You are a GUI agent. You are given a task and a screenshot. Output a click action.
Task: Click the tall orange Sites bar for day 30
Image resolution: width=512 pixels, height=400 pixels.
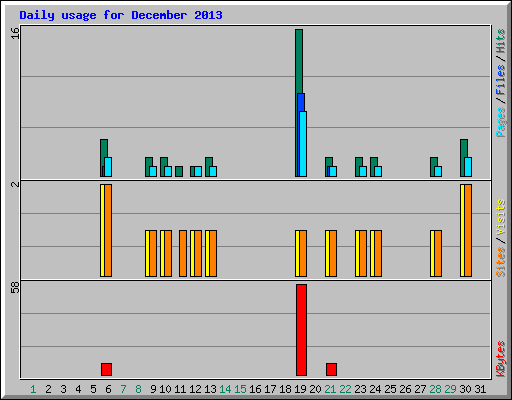pyautogui.click(x=468, y=230)
